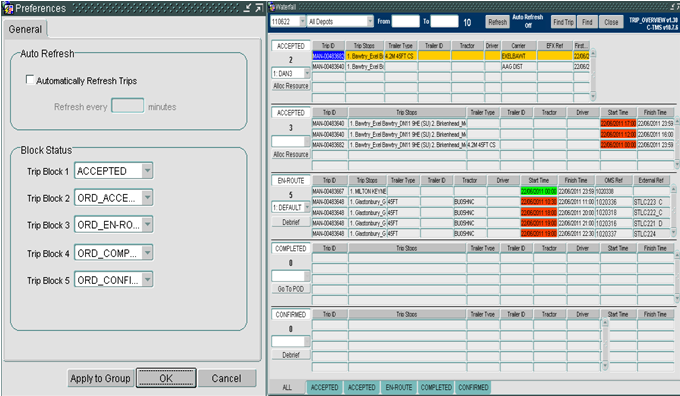Image resolution: width=680 pixels, height=396 pixels.
Task: Open the 1: DAN3 dropdown
Action: 307,73
